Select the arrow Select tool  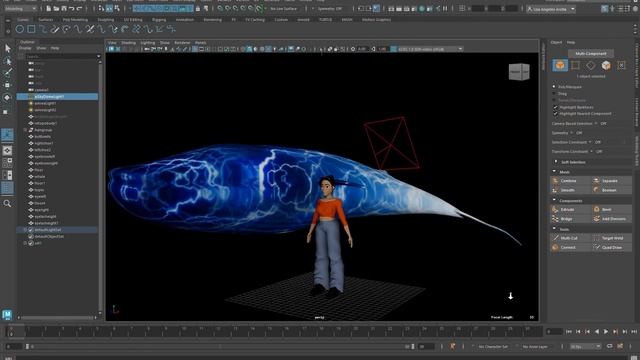pyautogui.click(x=7, y=49)
